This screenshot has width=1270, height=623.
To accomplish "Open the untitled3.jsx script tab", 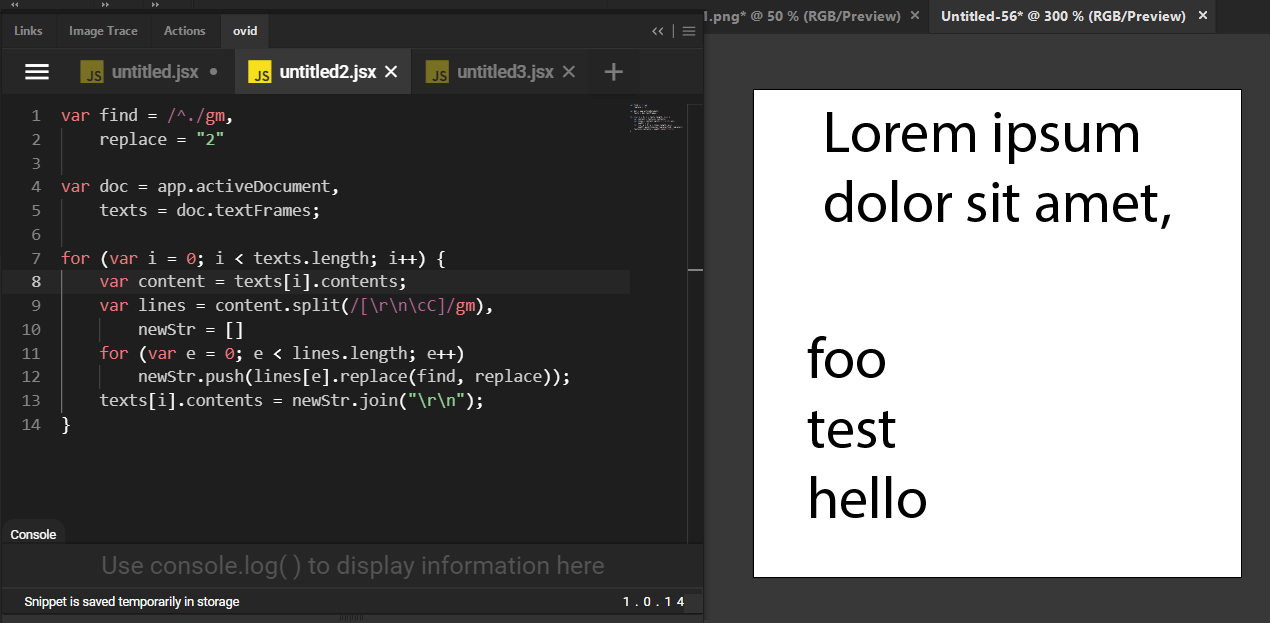I will pos(505,71).
